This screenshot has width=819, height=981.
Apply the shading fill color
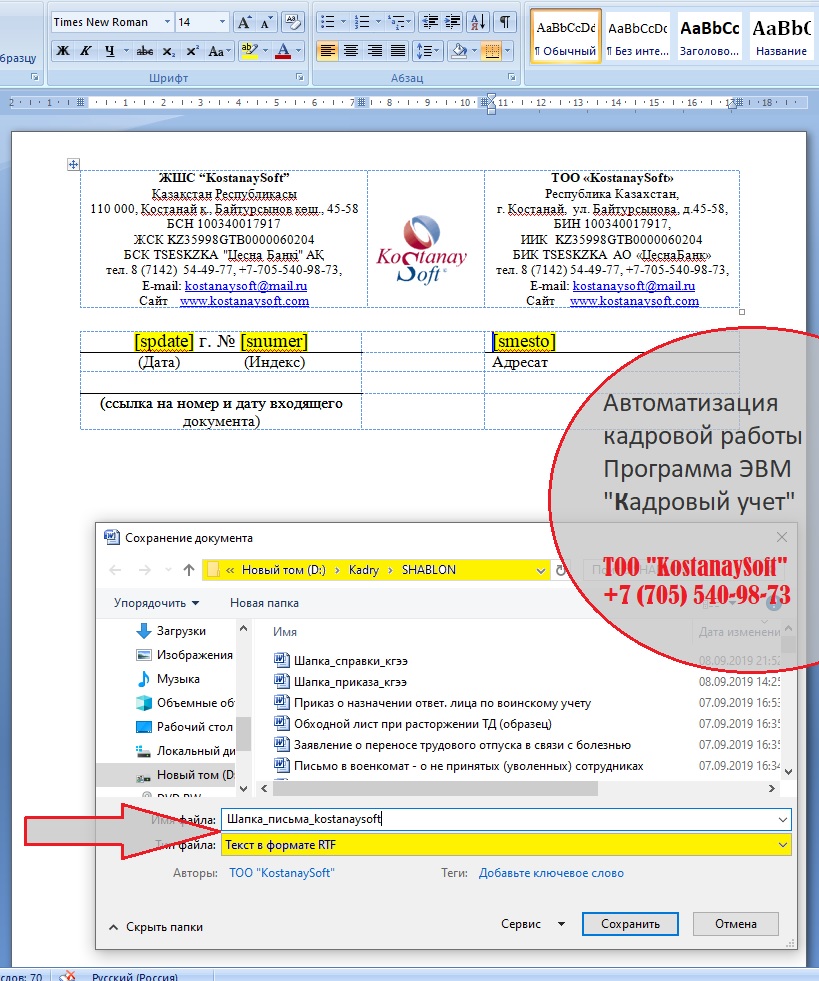click(459, 51)
